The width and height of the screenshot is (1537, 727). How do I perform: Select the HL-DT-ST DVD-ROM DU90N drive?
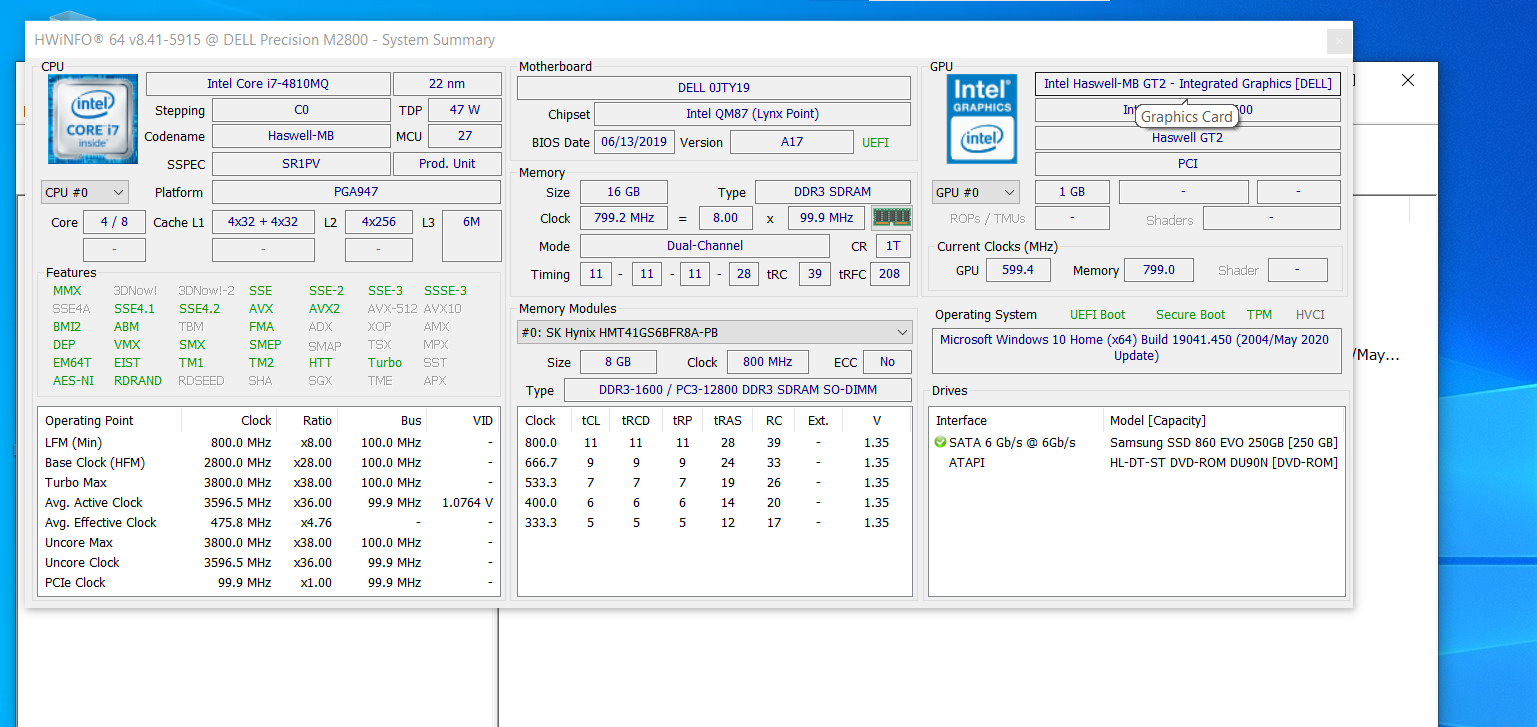(1223, 462)
